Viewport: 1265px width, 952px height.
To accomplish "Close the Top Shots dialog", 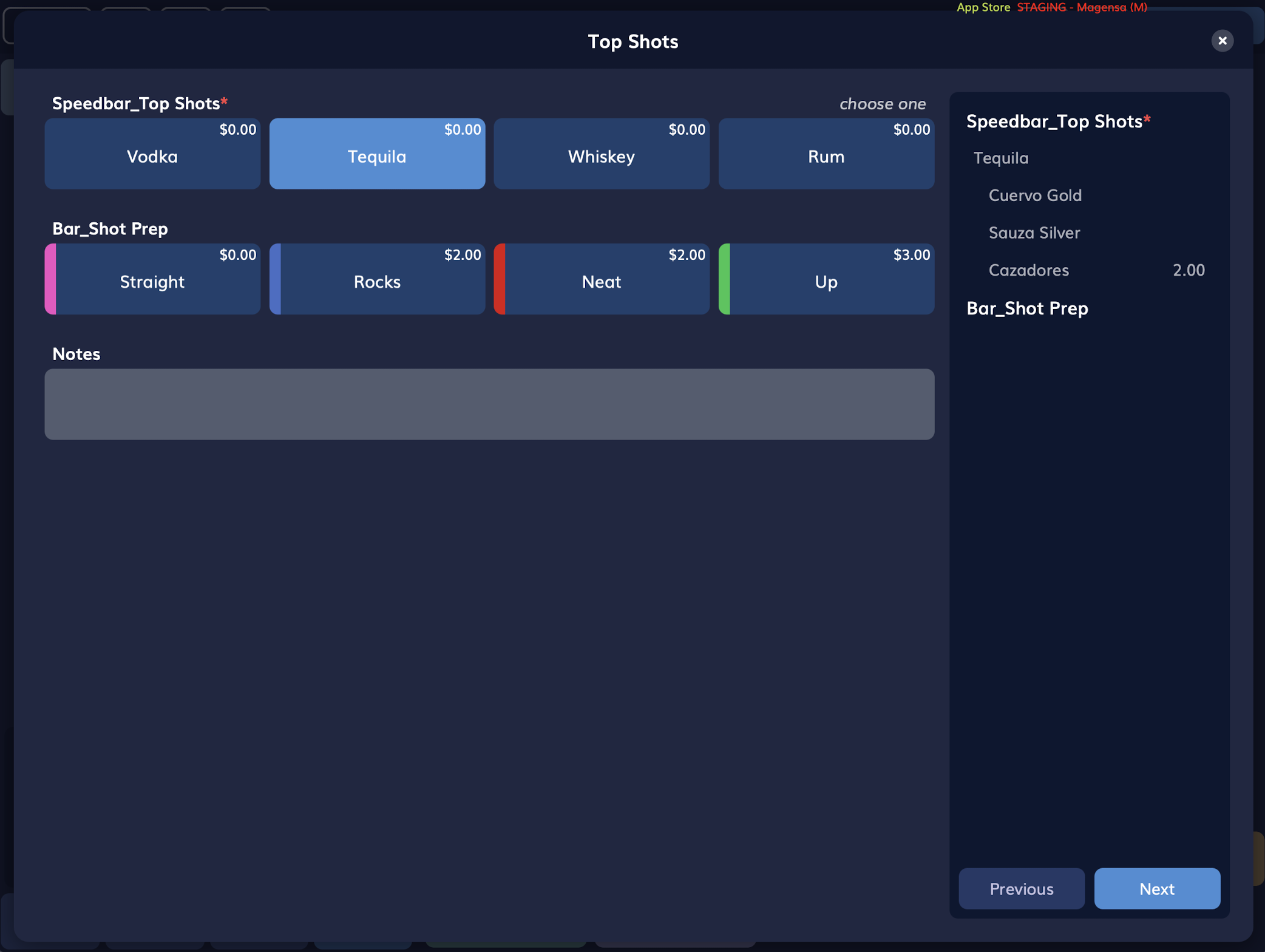I will [x=1223, y=41].
